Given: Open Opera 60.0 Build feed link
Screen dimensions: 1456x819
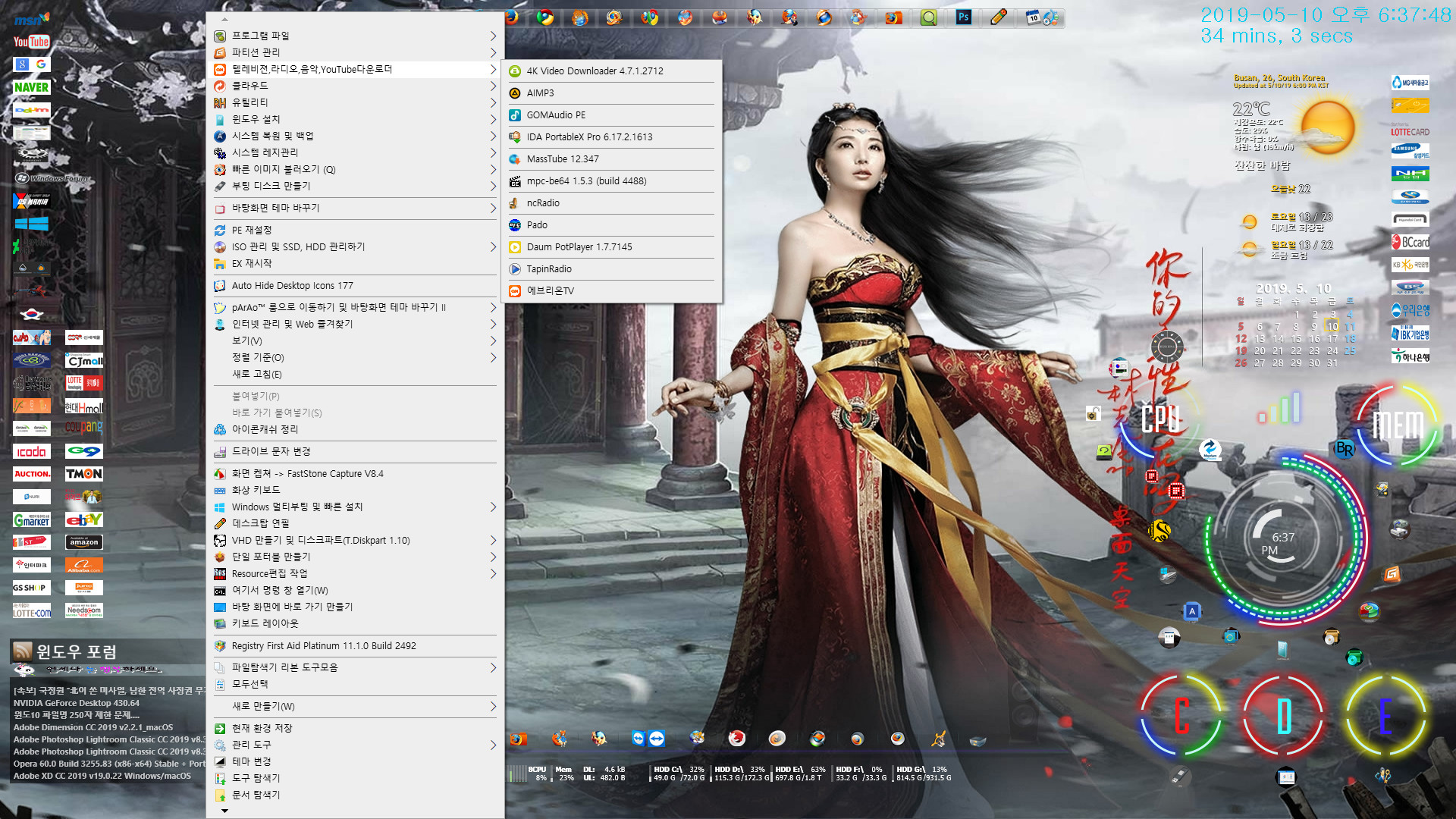Looking at the screenshot, I should point(109,764).
